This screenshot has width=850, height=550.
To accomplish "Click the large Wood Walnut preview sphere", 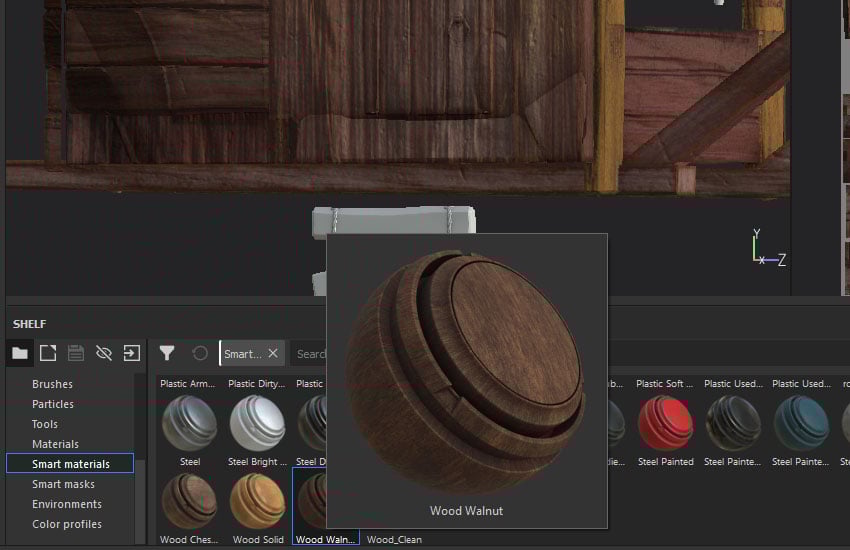I will point(466,372).
